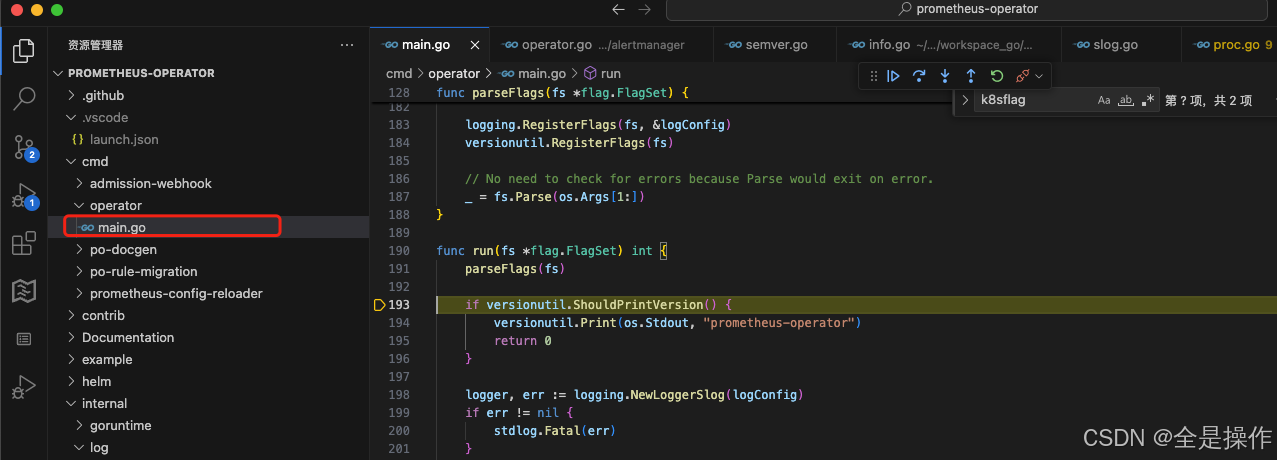Collapse the cmd folder
This screenshot has width=1277, height=460.
coord(208,161)
